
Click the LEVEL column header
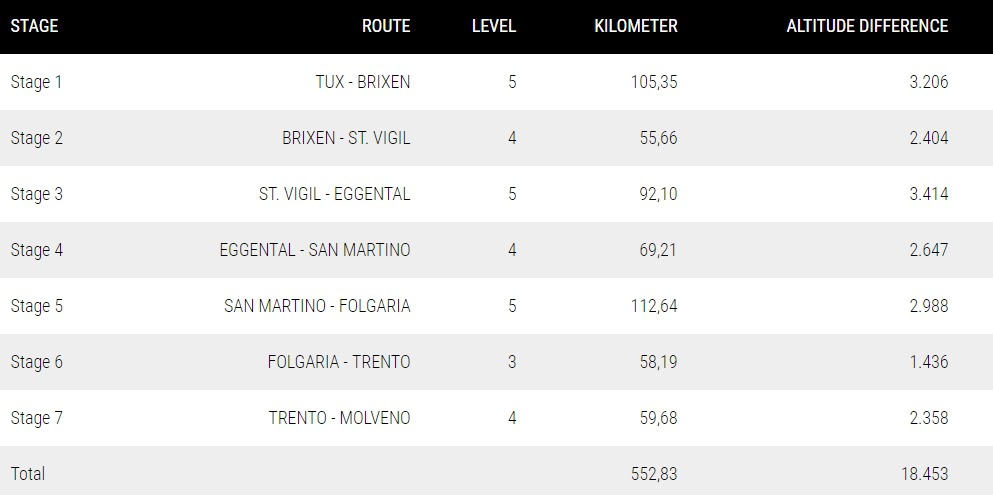[494, 26]
